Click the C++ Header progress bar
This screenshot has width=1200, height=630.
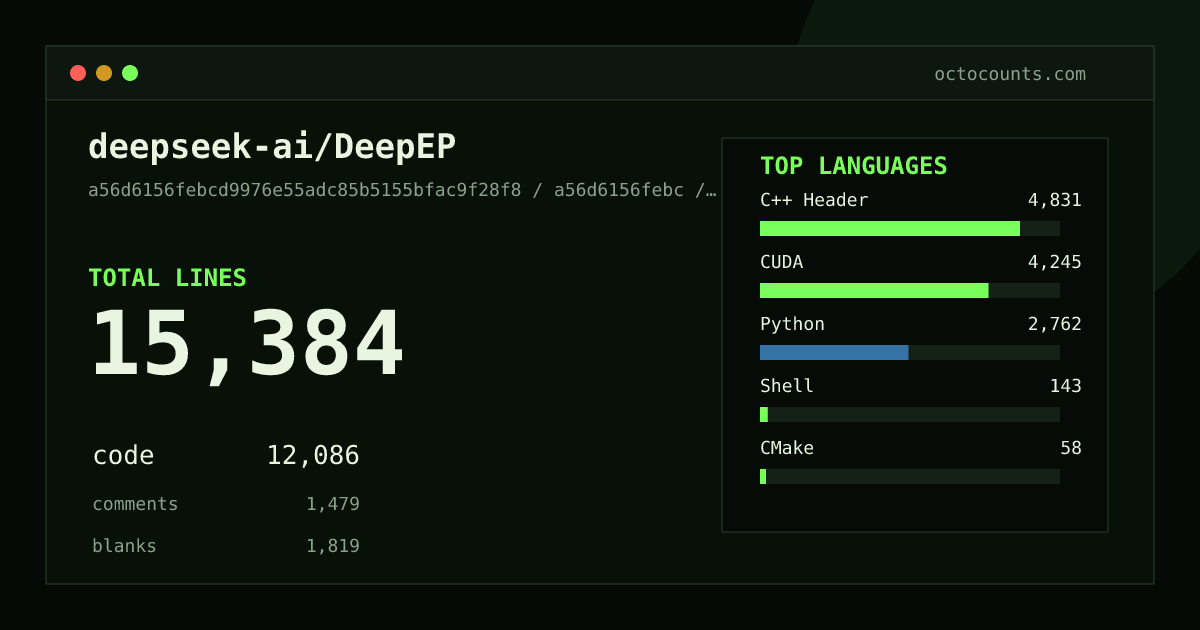pyautogui.click(x=910, y=228)
